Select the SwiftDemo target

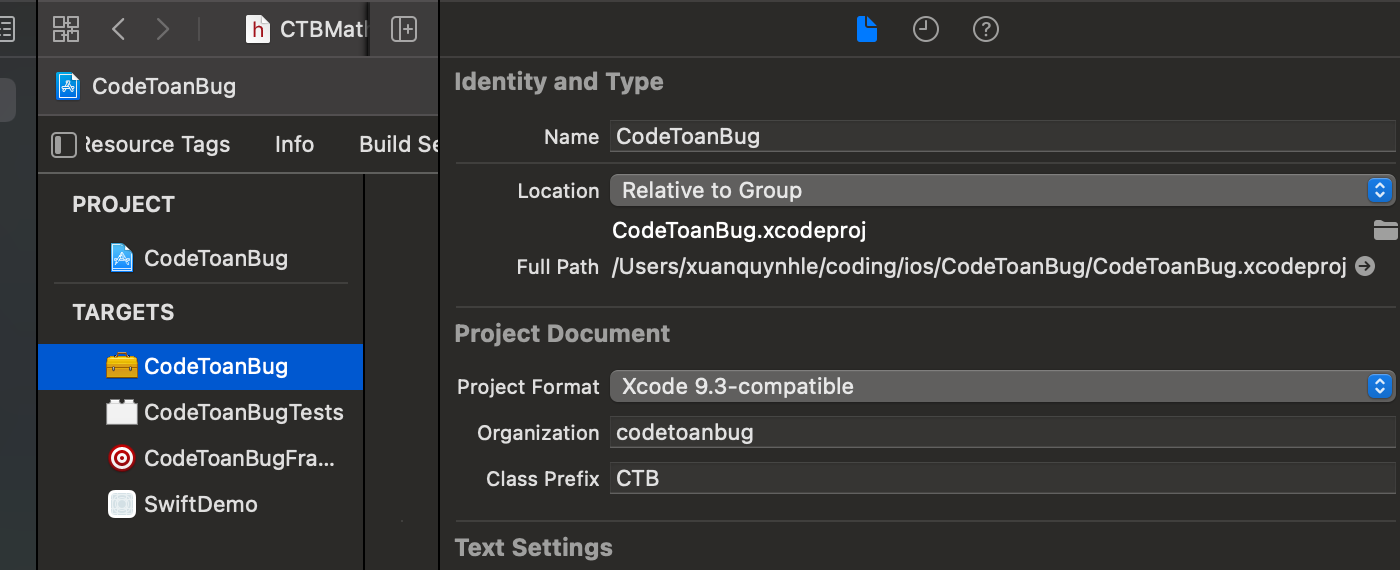click(200, 504)
